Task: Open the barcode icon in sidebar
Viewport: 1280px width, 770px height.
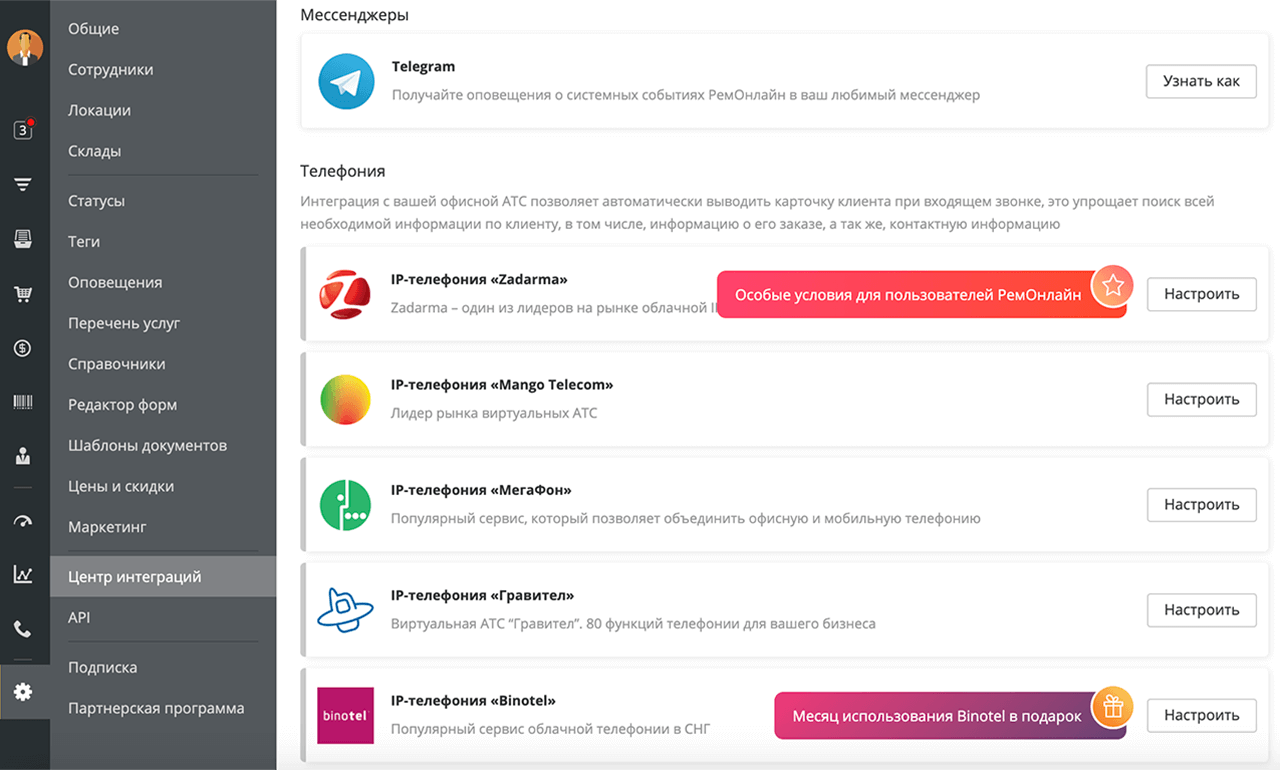Action: tap(23, 402)
